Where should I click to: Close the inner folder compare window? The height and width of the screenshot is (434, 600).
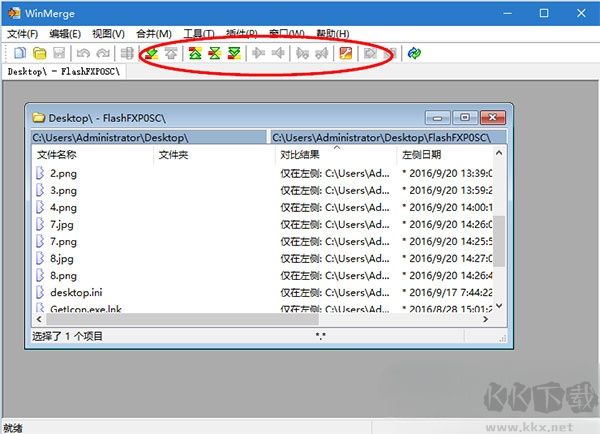coord(492,117)
